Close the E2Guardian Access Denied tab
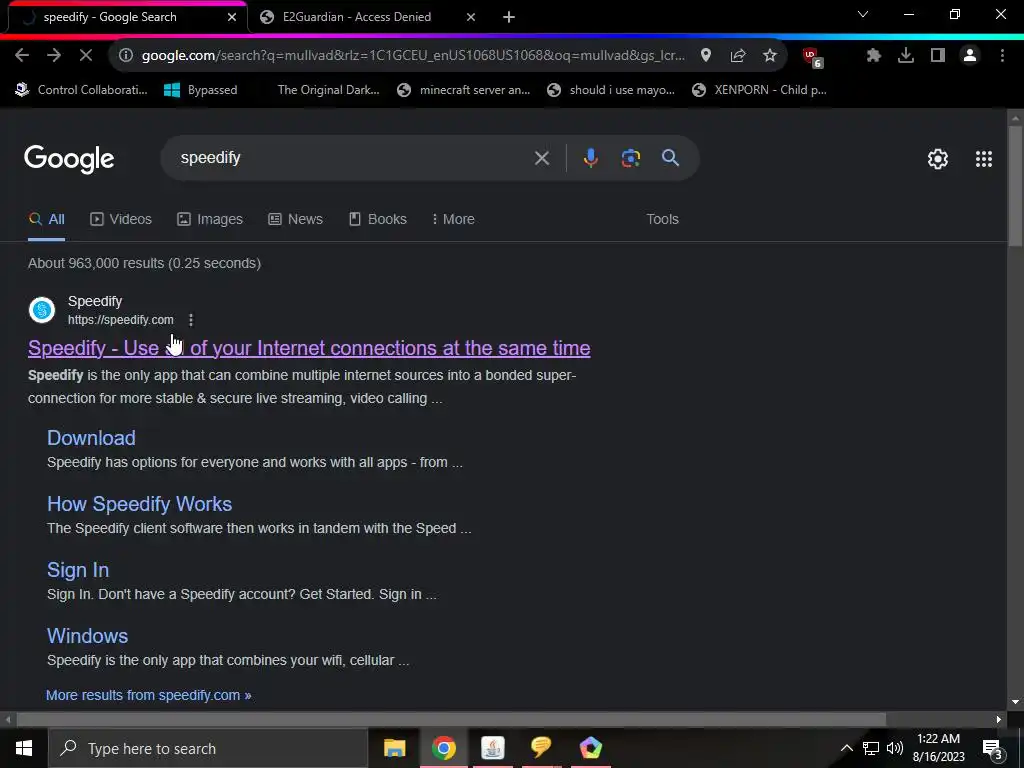This screenshot has height=768, width=1024. (x=471, y=17)
